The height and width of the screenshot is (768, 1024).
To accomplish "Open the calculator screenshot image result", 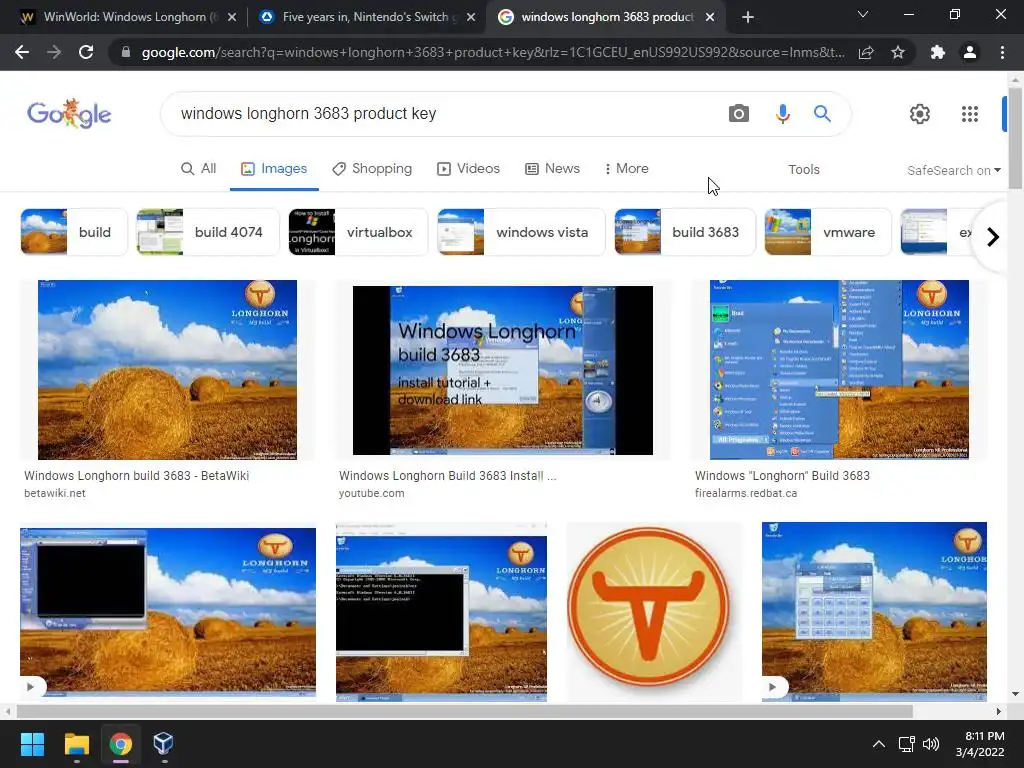I will [x=874, y=611].
